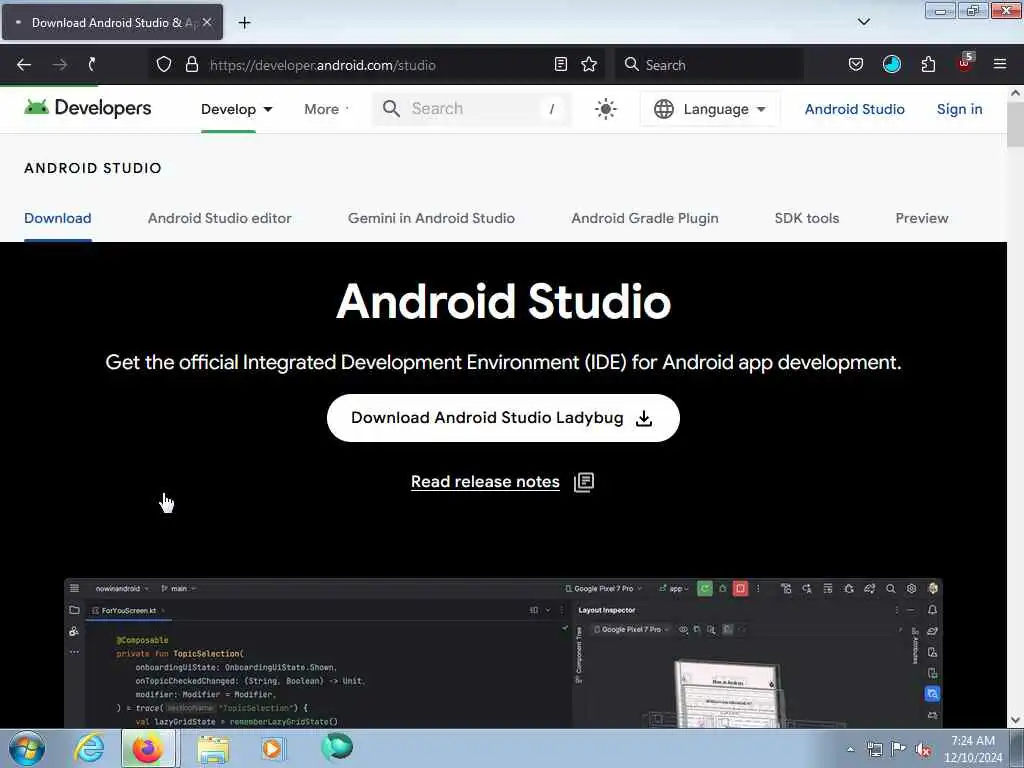Open the Windows Start button
1024x768 pixels.
(27, 748)
